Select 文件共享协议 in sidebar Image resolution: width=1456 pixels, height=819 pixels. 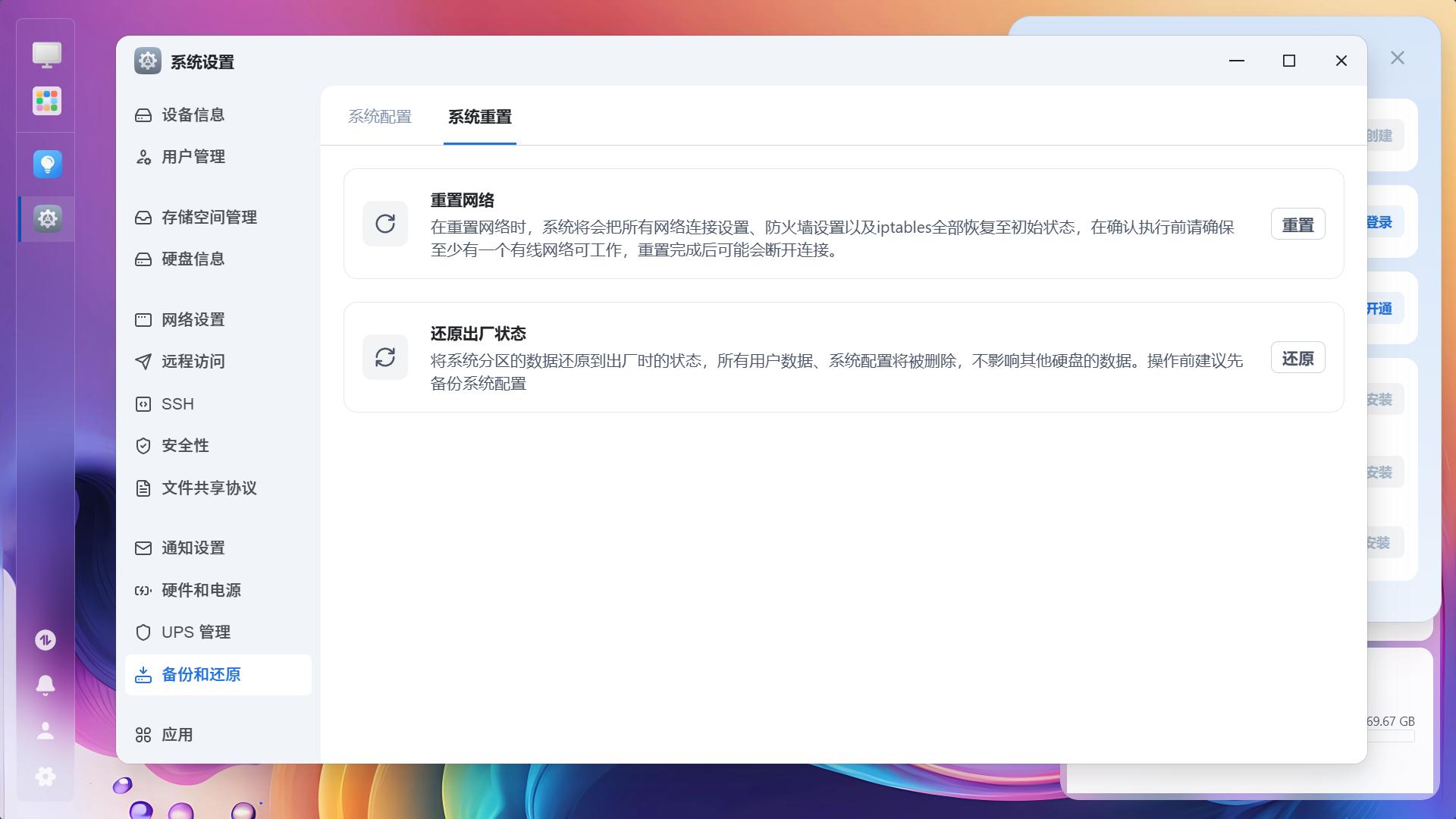pos(209,488)
